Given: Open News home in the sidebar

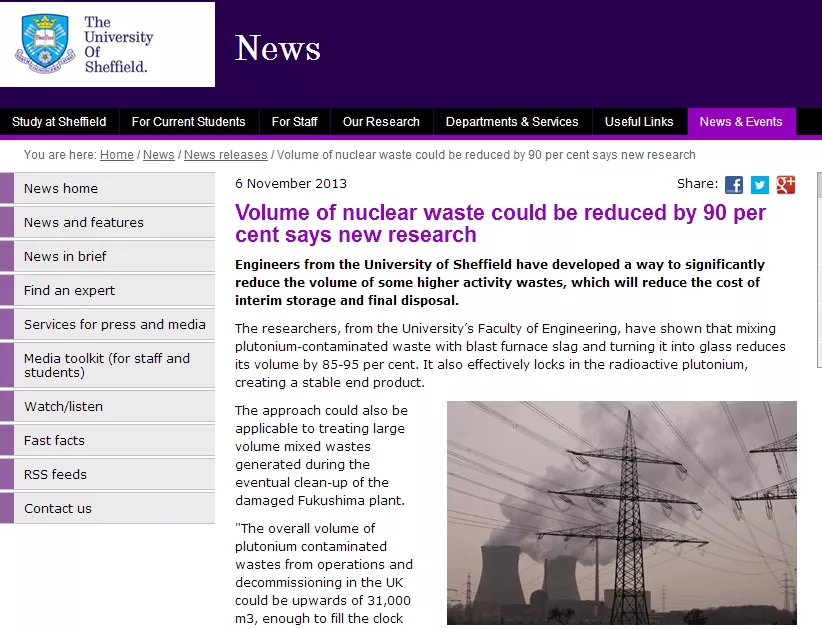Looking at the screenshot, I should click(107, 188).
